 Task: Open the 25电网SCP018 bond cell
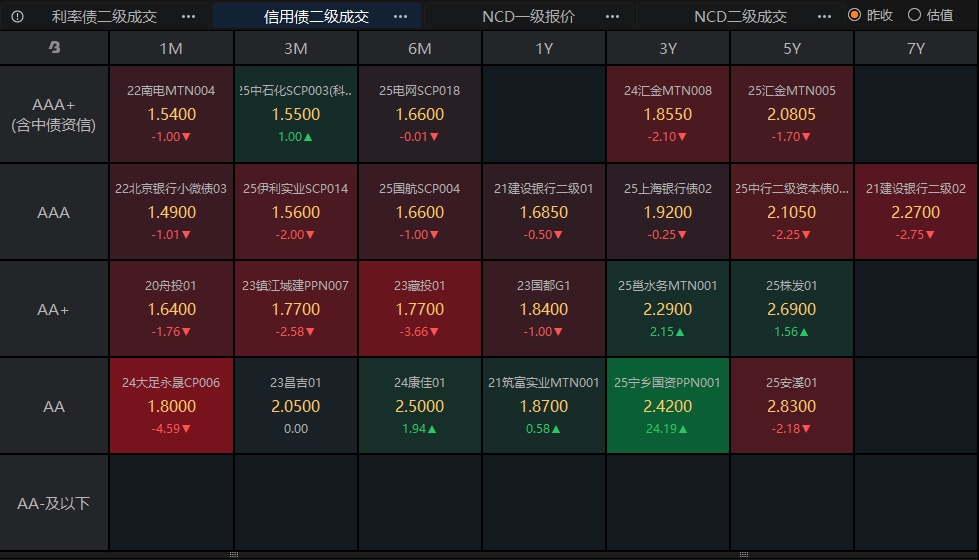(420, 114)
